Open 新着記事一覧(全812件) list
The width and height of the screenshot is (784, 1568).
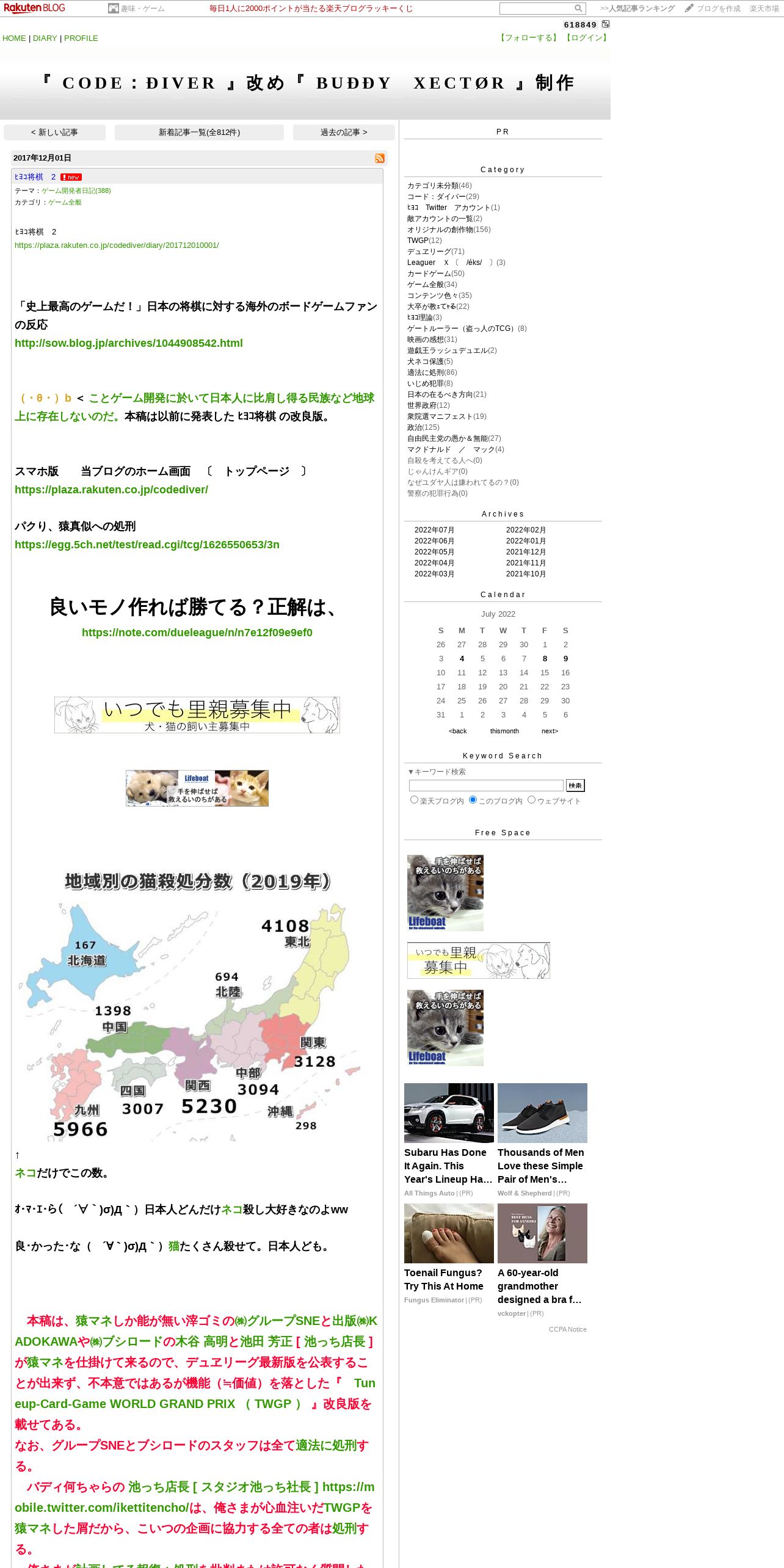pos(199,132)
